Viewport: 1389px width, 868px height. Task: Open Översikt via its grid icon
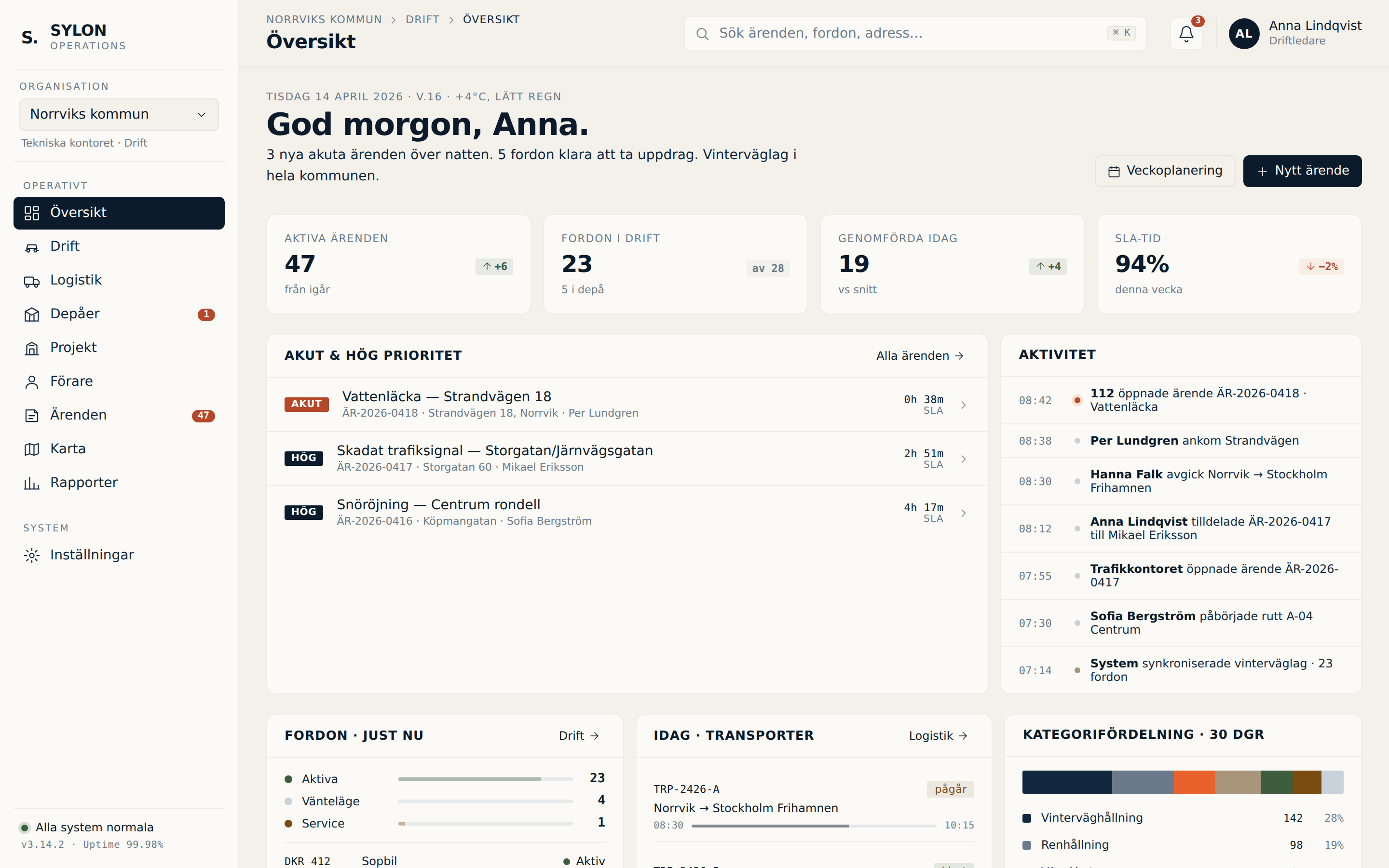click(31, 213)
